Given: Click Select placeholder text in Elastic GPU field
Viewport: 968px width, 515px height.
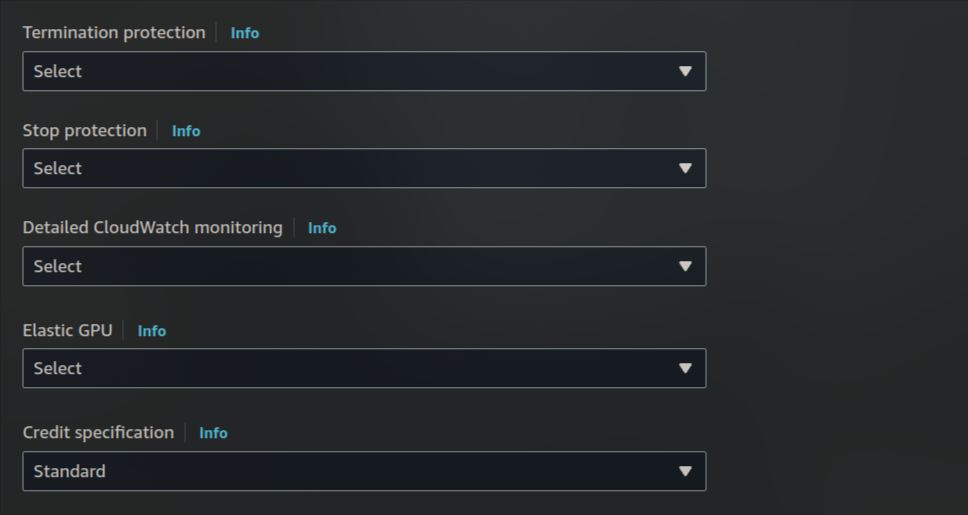Looking at the screenshot, I should click(x=58, y=368).
